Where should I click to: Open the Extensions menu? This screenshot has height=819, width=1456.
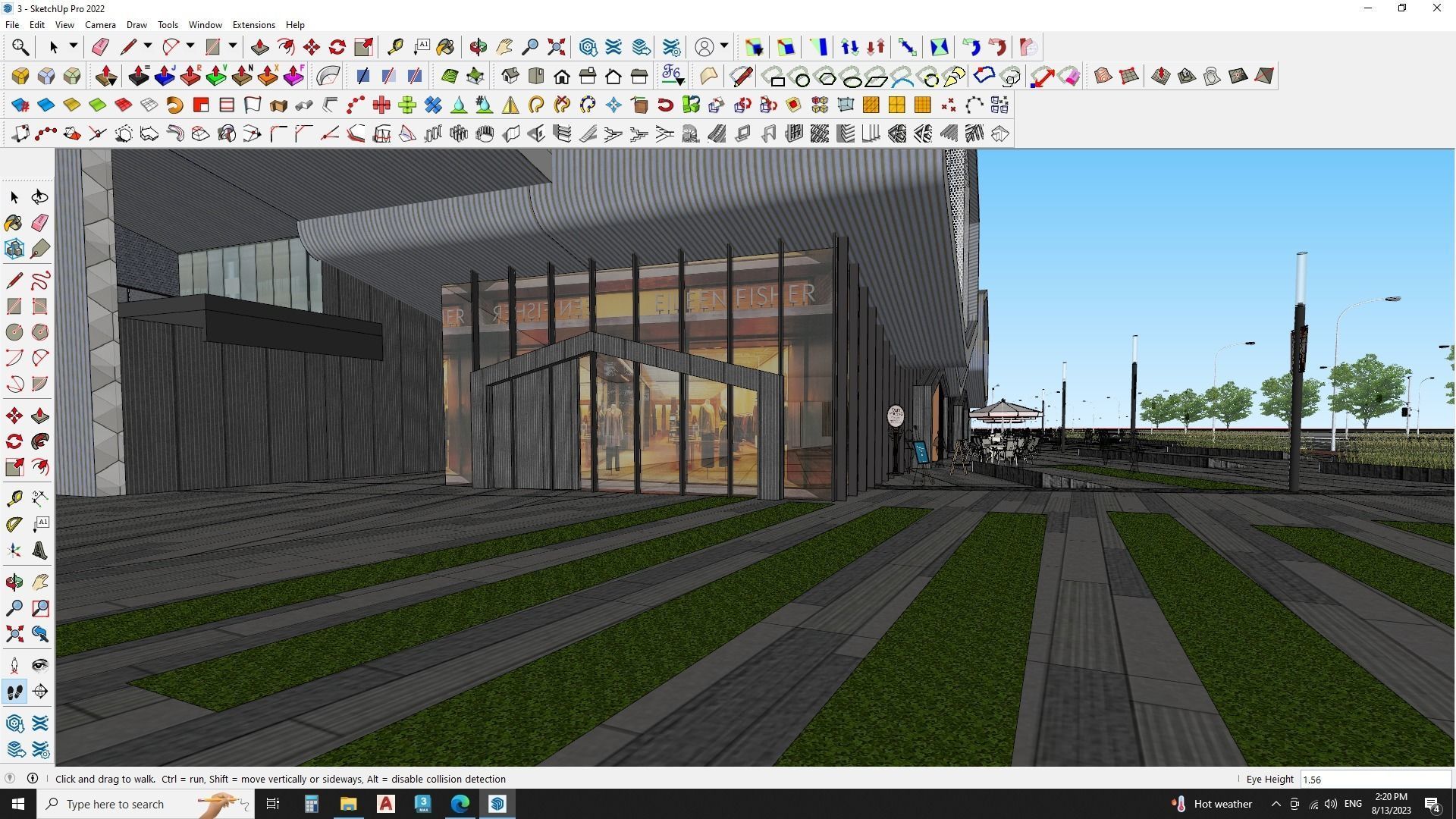click(253, 24)
